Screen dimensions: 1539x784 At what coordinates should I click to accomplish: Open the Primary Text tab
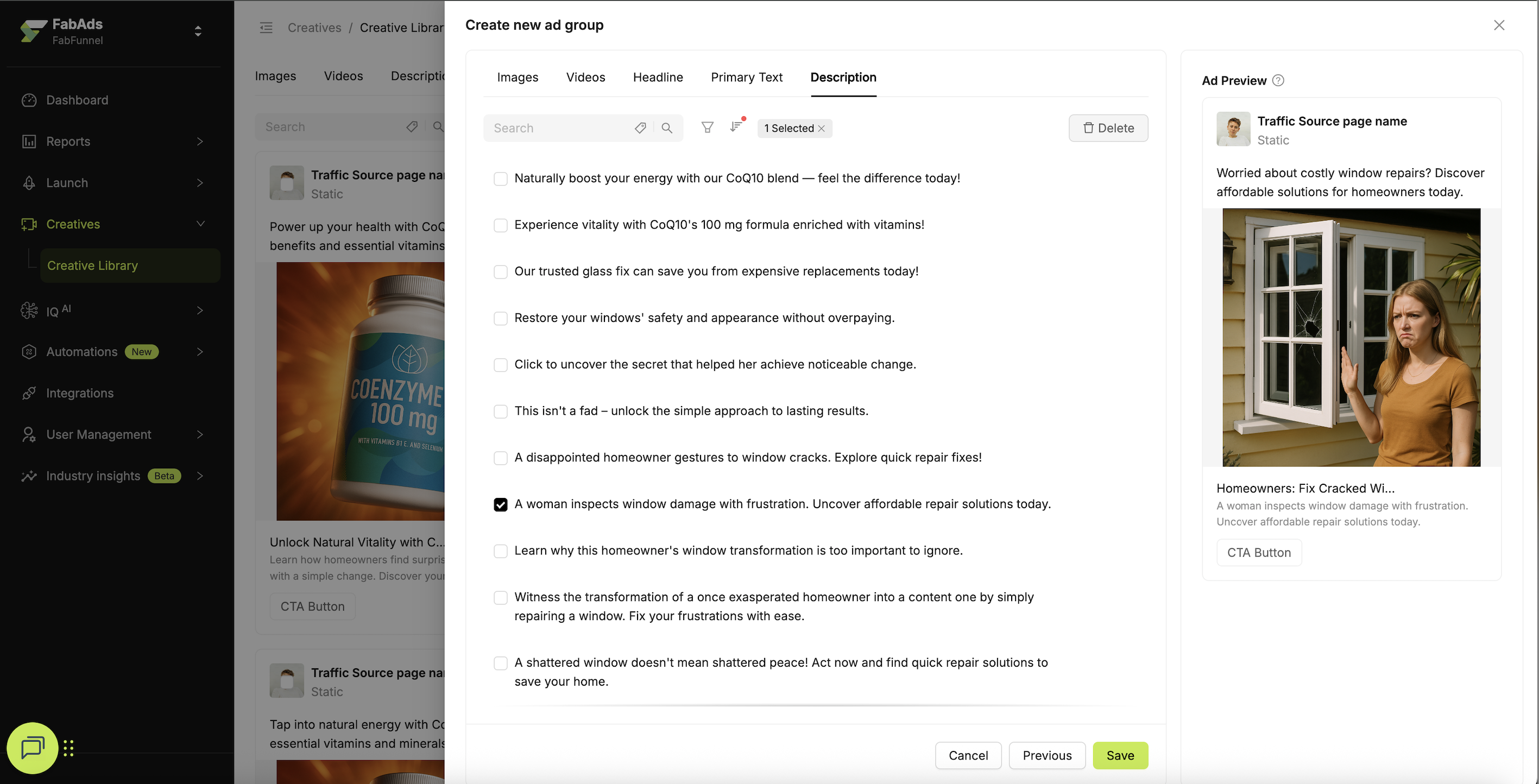click(x=746, y=78)
